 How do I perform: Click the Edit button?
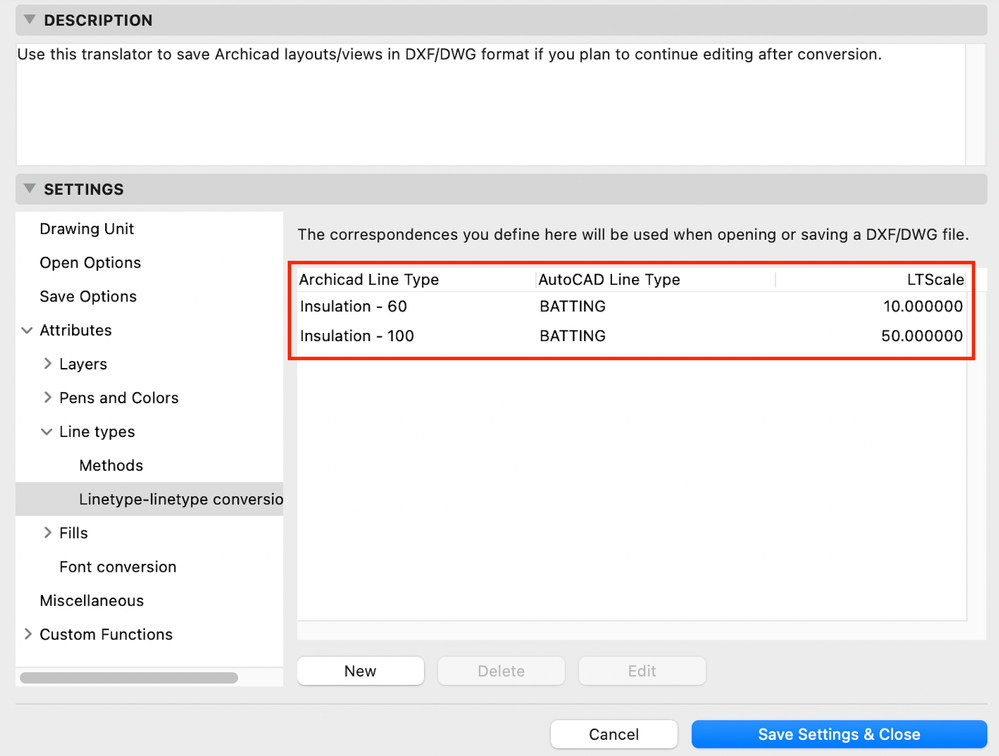coord(642,671)
